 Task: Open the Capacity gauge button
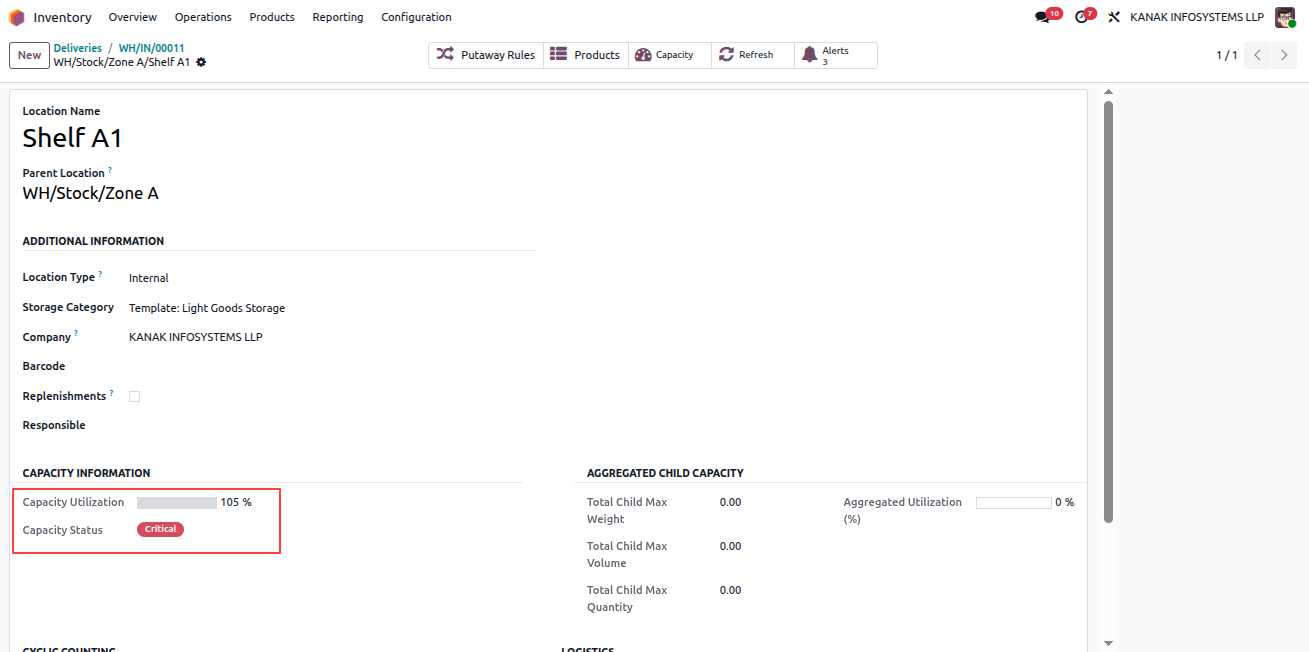(670, 55)
